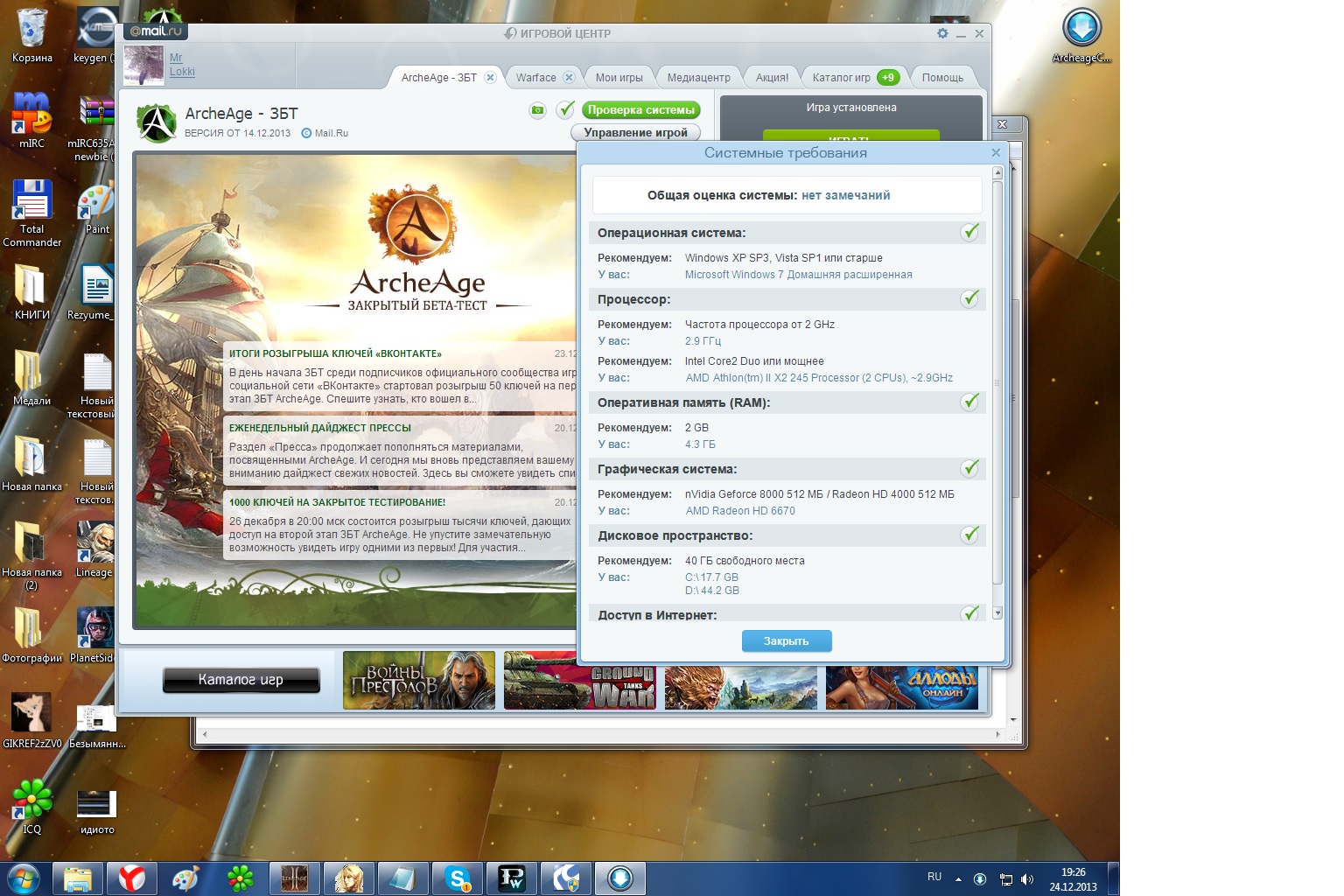Click the Процессор checkmark icon
The width and height of the screenshot is (1344, 896).
pyautogui.click(x=969, y=298)
